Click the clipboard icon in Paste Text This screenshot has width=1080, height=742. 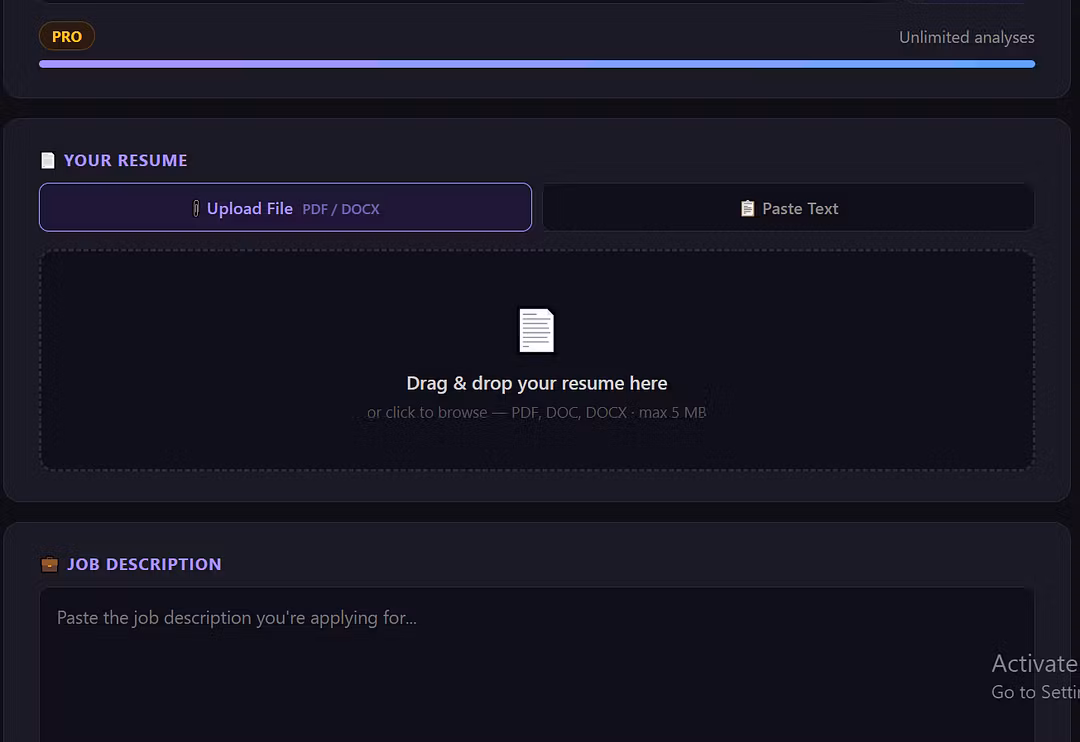(x=747, y=208)
